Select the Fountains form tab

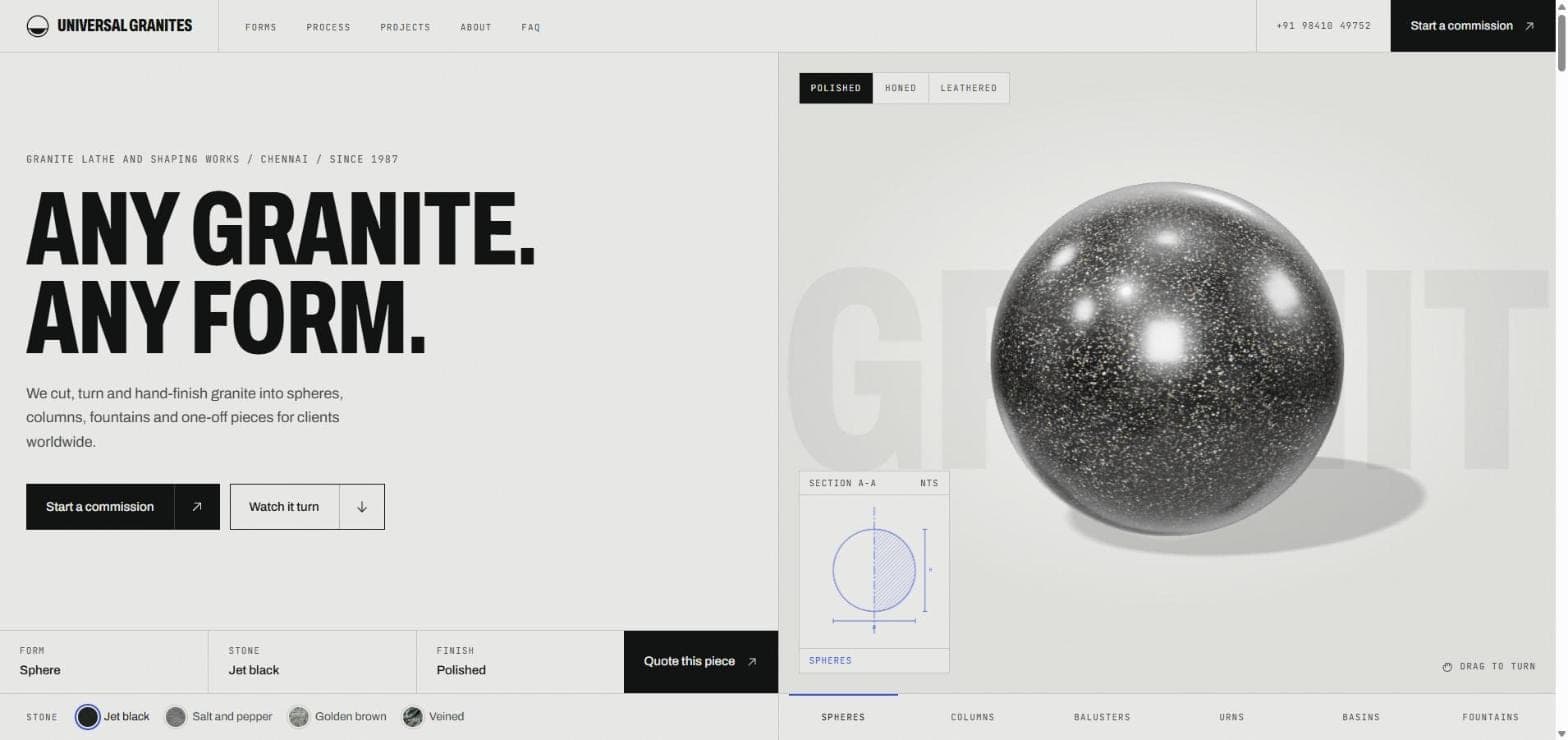click(1490, 717)
